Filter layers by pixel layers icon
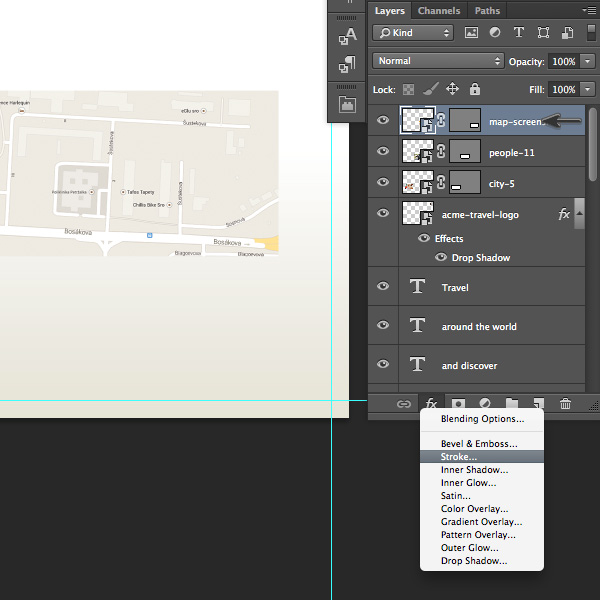Screen dimensions: 600x600 tap(471, 33)
